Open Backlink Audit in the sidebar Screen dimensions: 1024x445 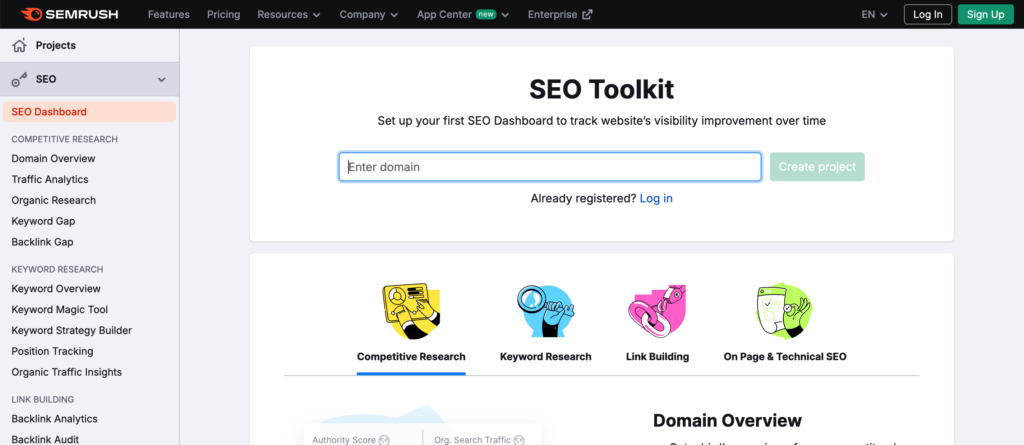point(45,440)
